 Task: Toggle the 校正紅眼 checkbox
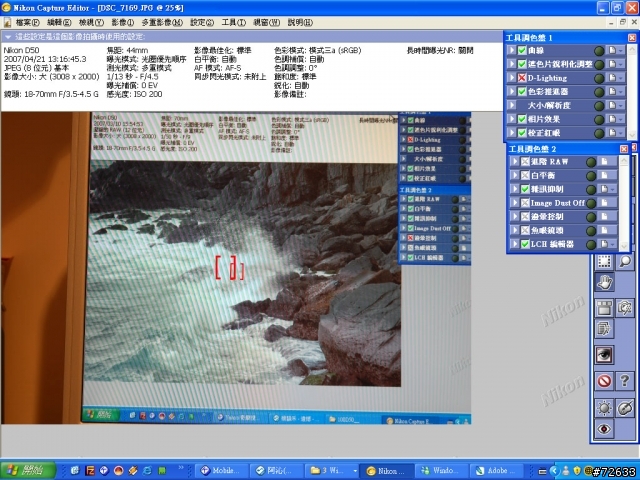[522, 133]
